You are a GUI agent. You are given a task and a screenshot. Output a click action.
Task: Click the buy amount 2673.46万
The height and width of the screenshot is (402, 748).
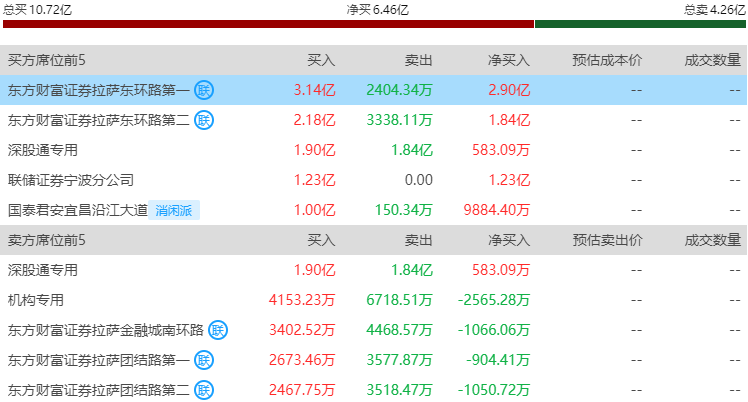tap(302, 360)
